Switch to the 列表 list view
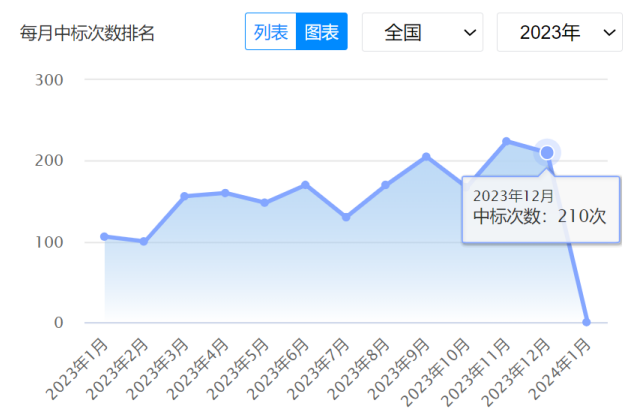Image resolution: width=628 pixels, height=412 pixels. [271, 32]
